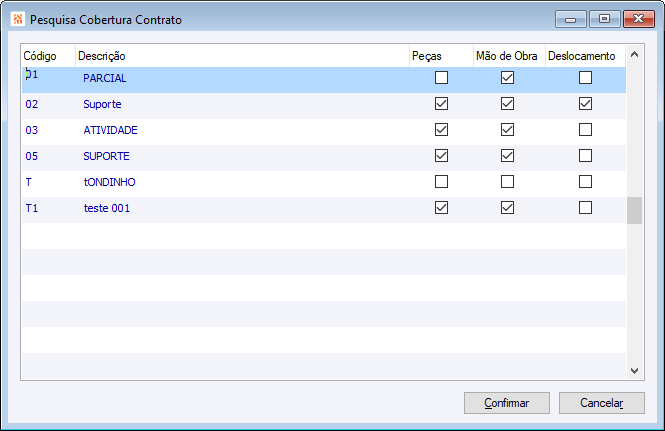Click the vertical scrollbar thumb
665x431 pixels.
tap(635, 210)
